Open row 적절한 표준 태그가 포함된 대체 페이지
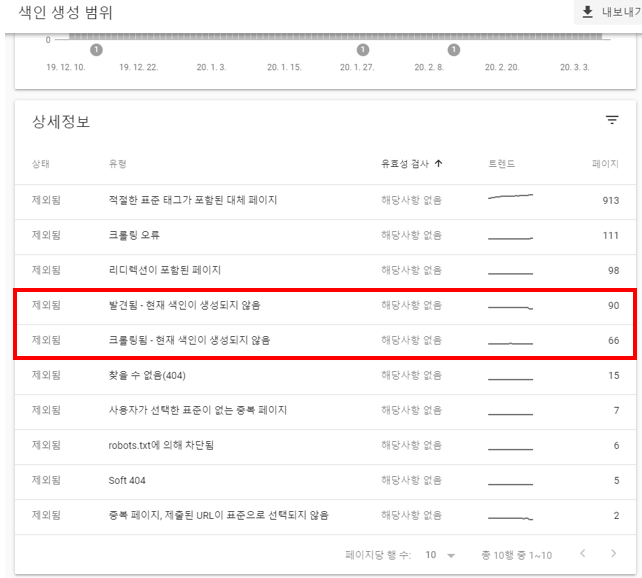Viewport: 642px width, 578px height. (325, 200)
